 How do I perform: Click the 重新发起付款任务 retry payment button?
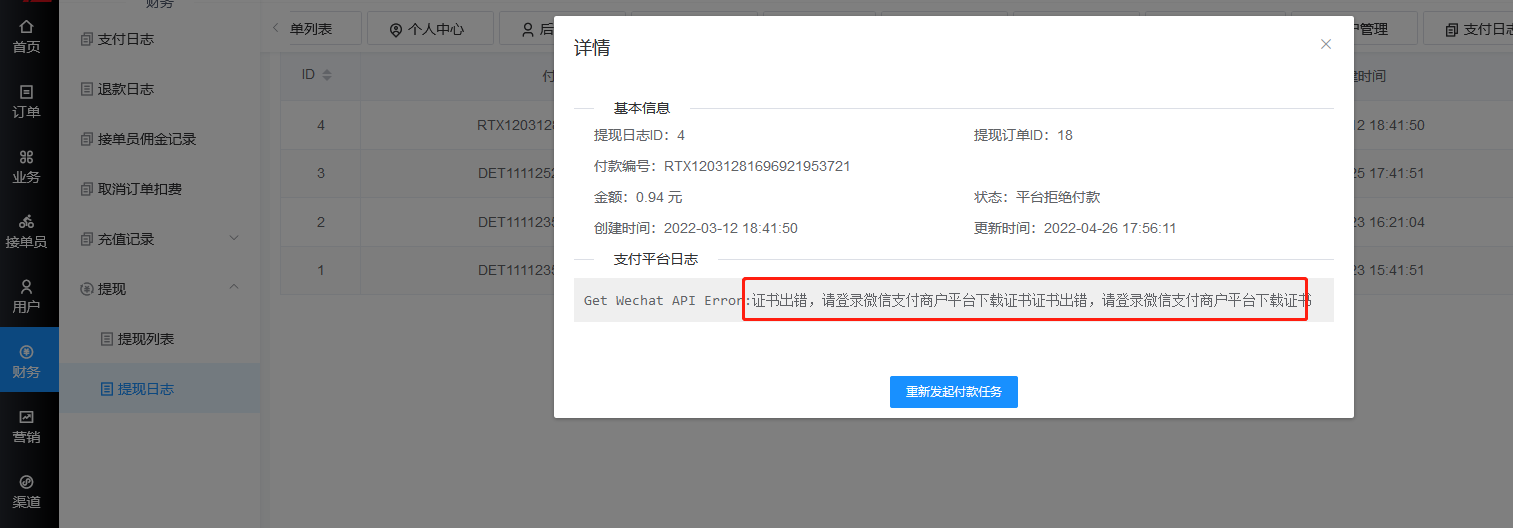click(x=954, y=392)
